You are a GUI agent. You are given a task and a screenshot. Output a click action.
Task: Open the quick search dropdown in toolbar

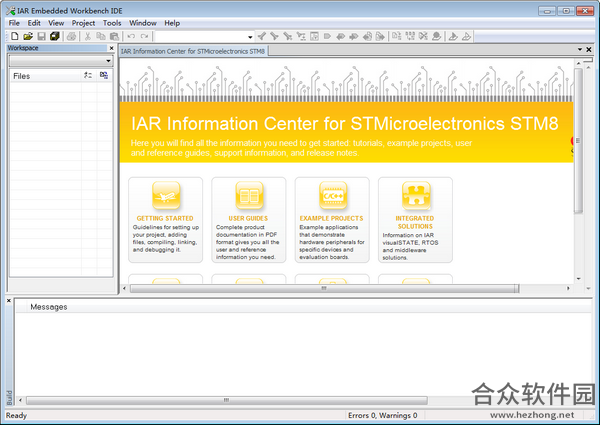(250, 37)
